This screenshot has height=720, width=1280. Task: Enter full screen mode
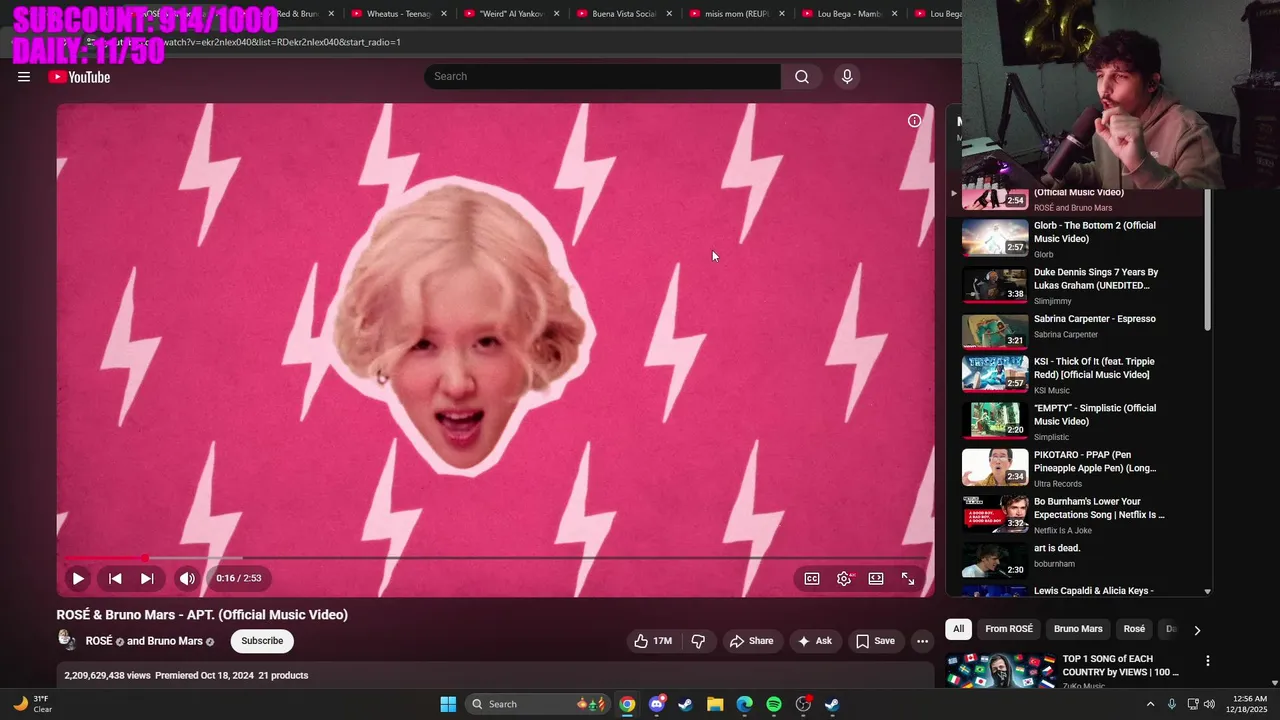click(x=908, y=578)
